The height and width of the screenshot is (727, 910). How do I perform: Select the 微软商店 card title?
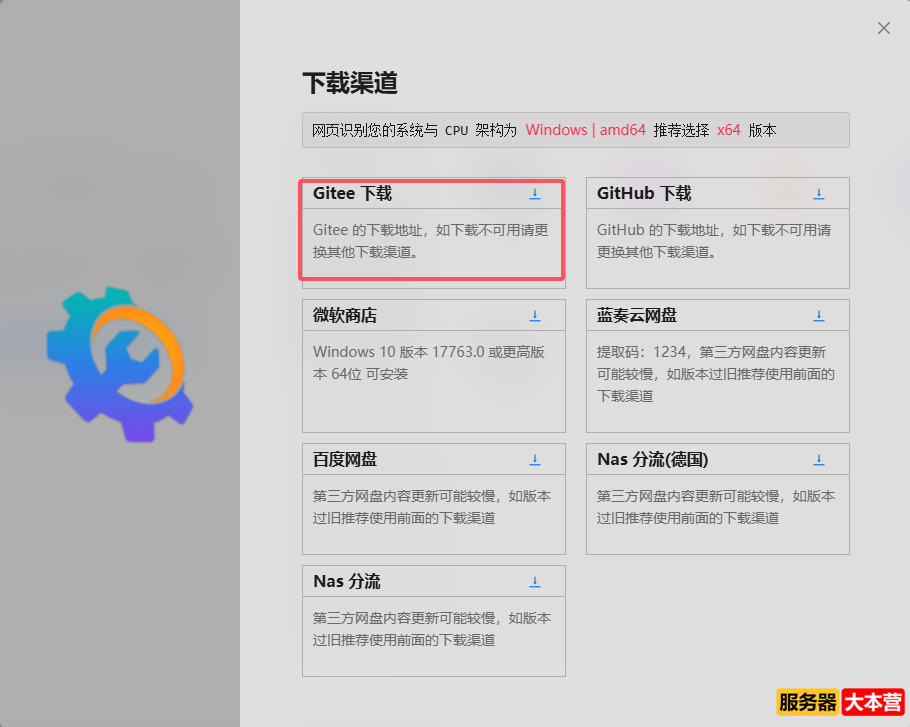click(x=345, y=316)
